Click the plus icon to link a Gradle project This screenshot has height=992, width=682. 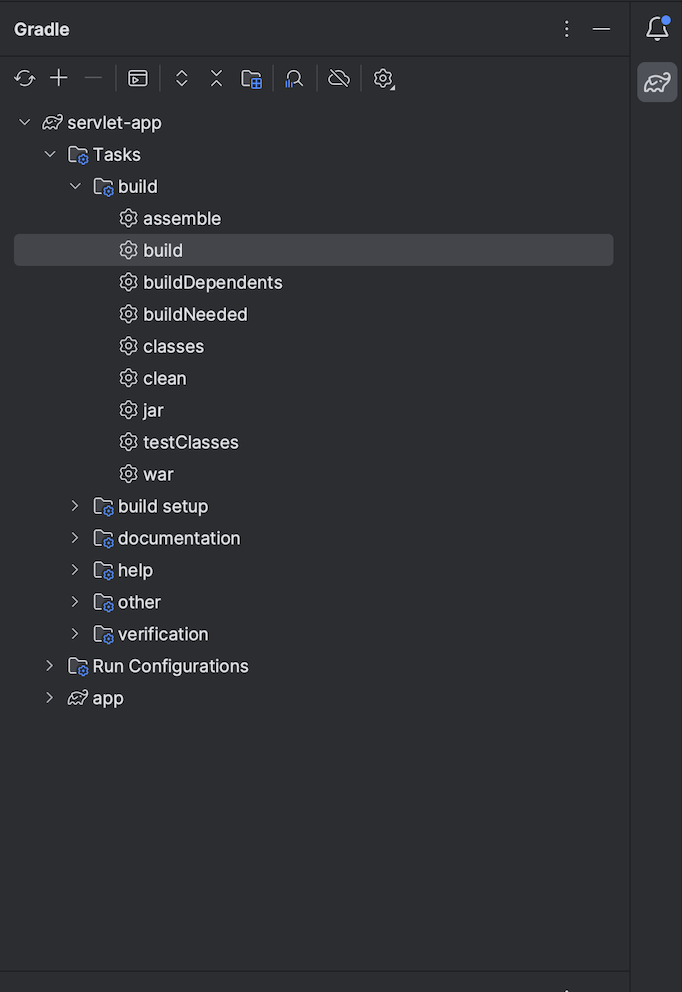coord(59,78)
